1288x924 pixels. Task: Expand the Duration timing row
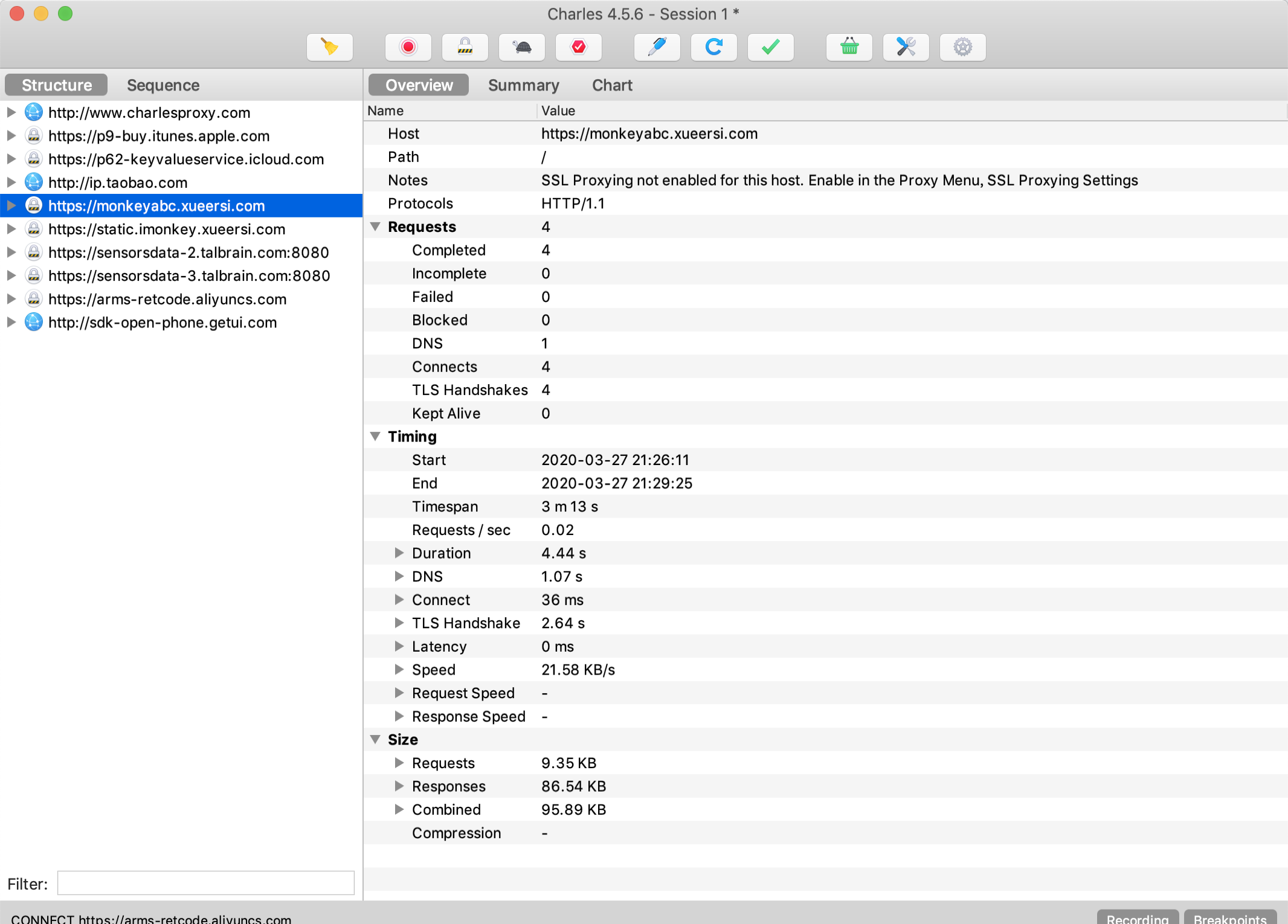click(399, 553)
